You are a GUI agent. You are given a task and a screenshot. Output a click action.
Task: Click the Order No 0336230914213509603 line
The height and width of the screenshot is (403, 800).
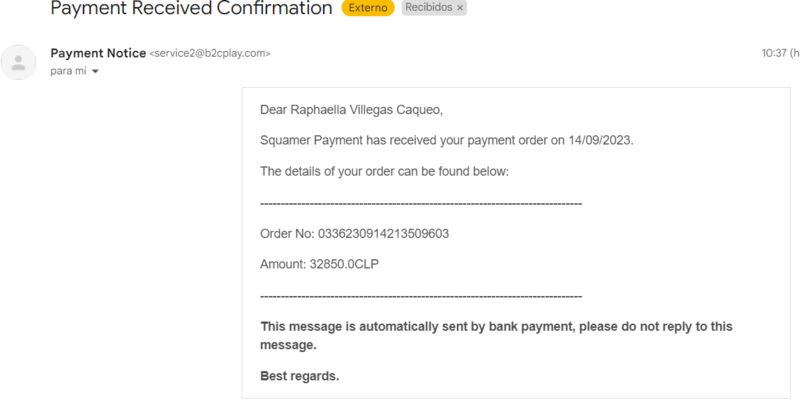coord(355,234)
